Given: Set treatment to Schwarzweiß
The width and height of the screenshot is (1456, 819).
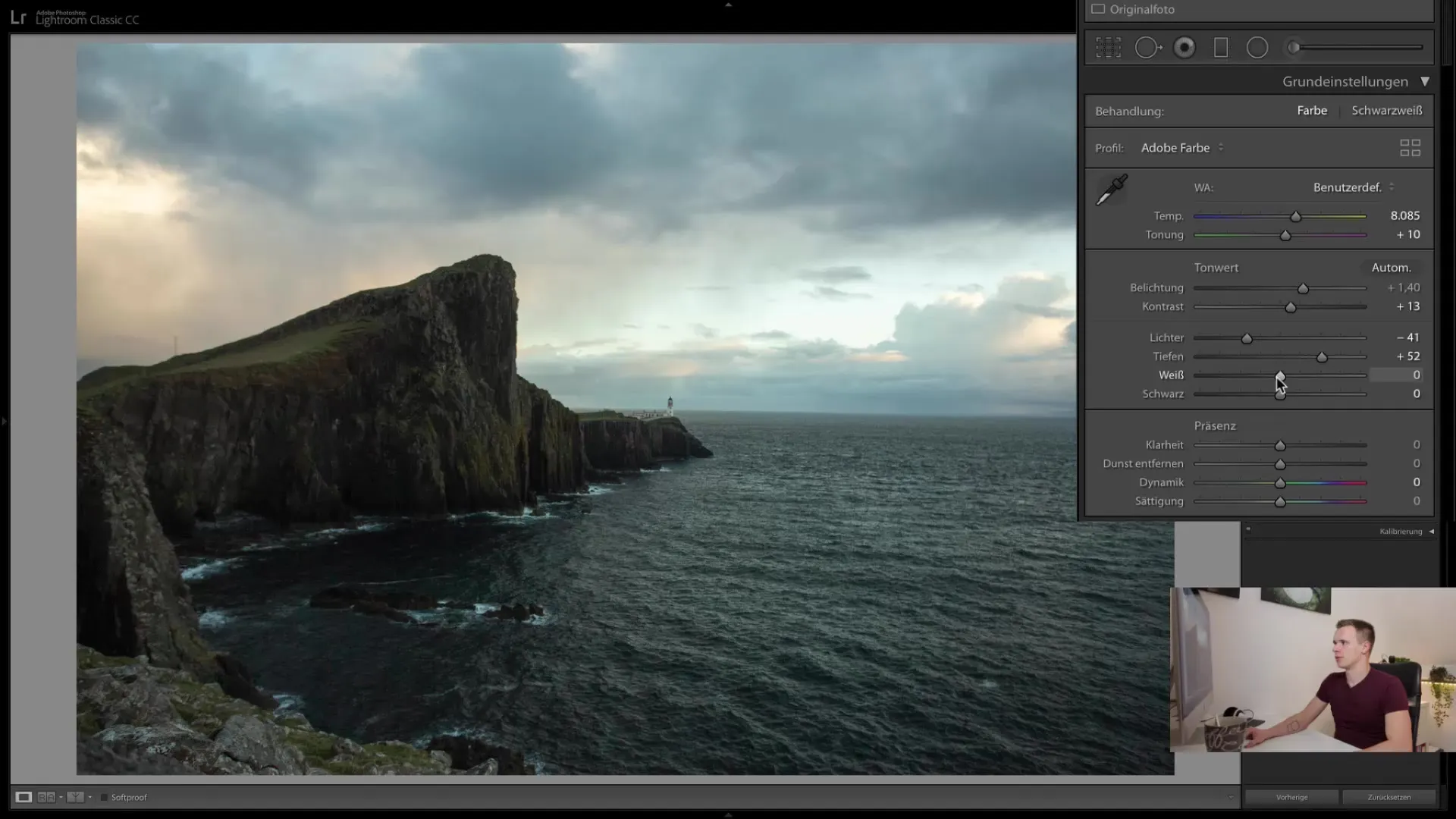Looking at the screenshot, I should point(1387,111).
